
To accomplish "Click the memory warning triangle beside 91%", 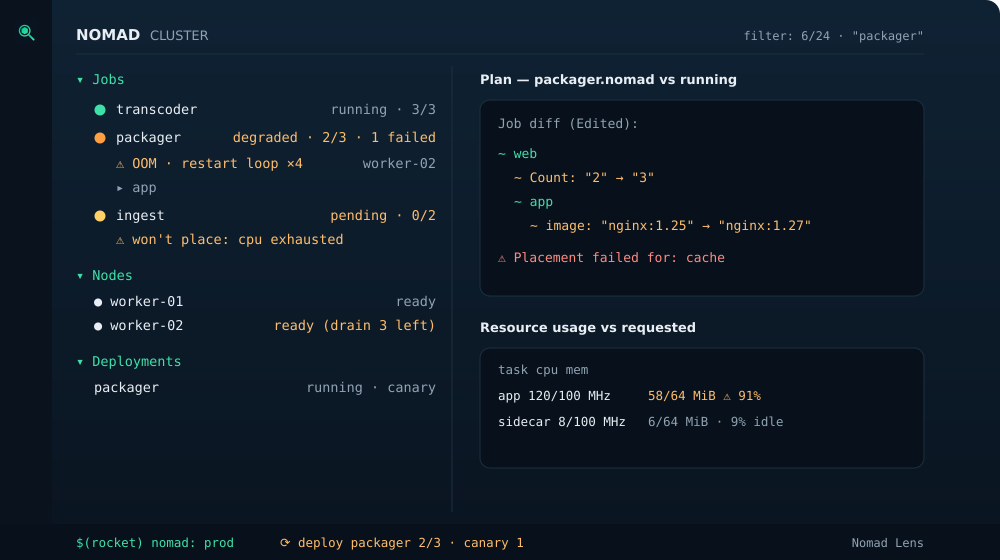I will point(727,397).
